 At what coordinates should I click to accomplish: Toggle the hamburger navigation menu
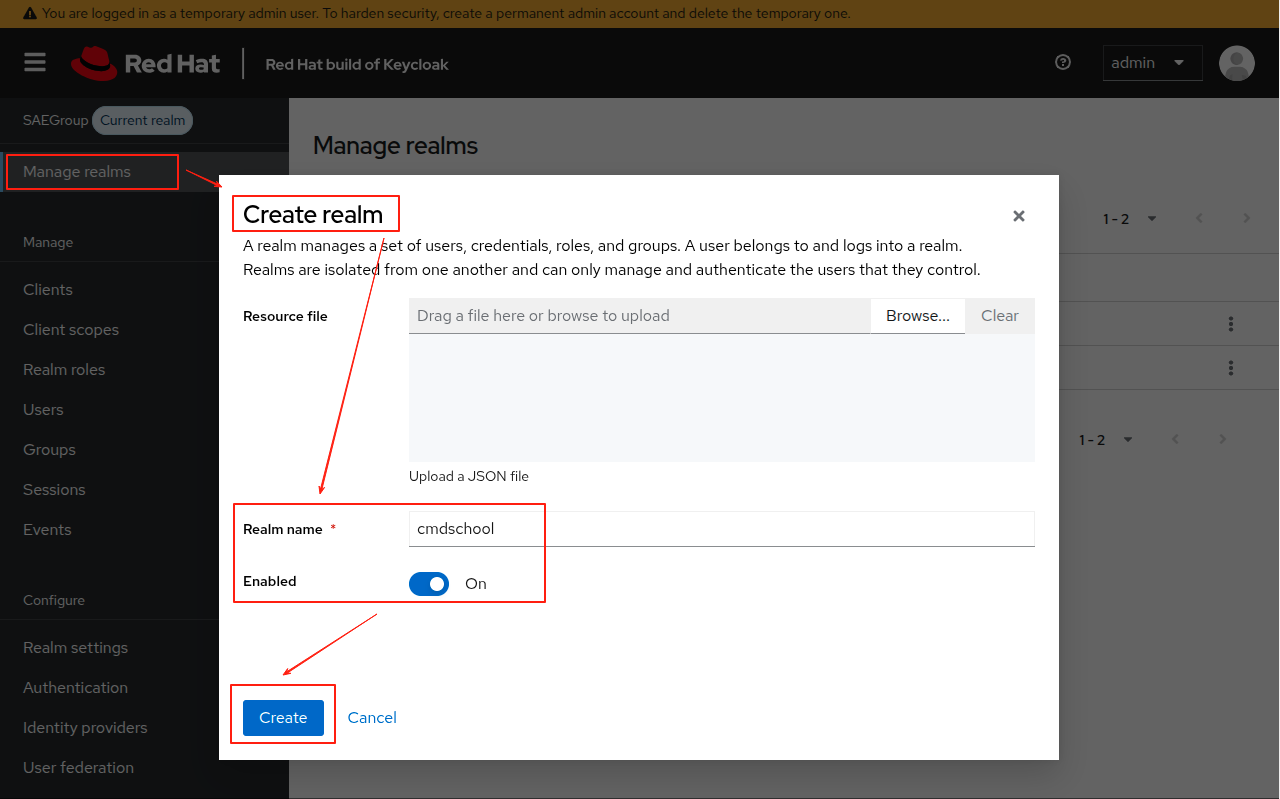pos(35,63)
